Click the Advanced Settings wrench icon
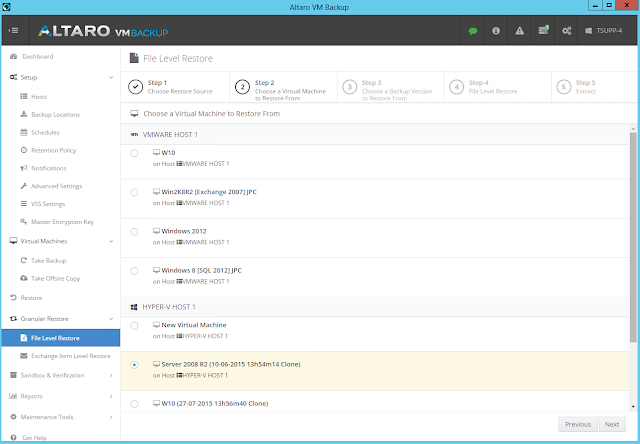The height and width of the screenshot is (444, 640). click(24, 186)
